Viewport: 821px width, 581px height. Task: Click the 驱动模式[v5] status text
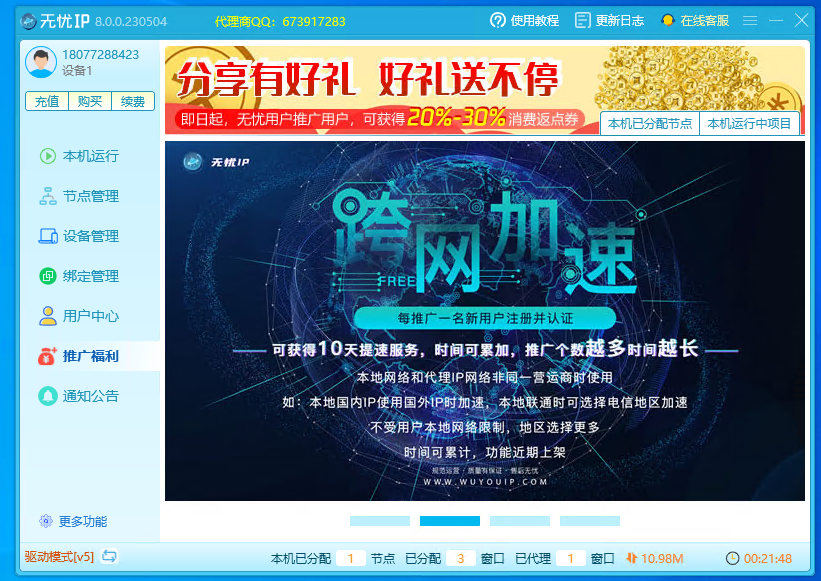click(59, 556)
